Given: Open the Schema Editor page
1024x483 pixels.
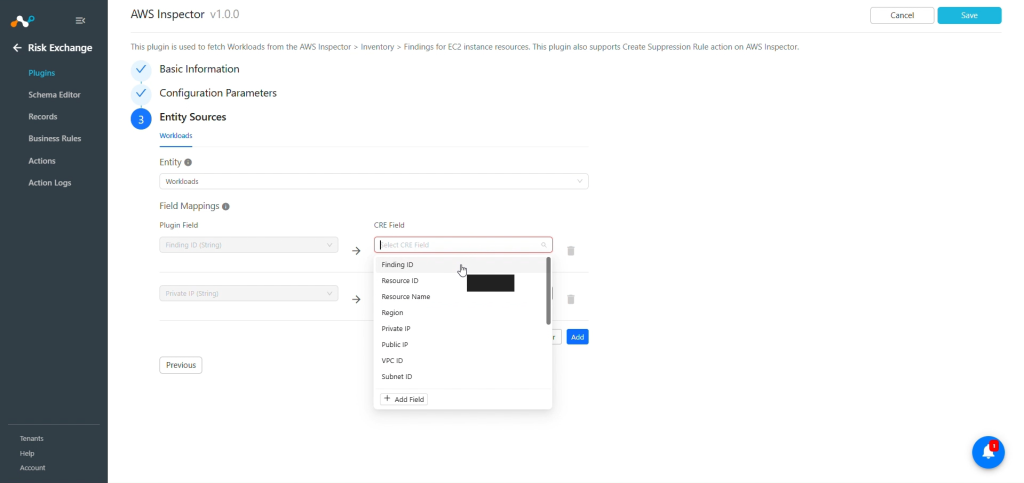Looking at the screenshot, I should coord(54,95).
